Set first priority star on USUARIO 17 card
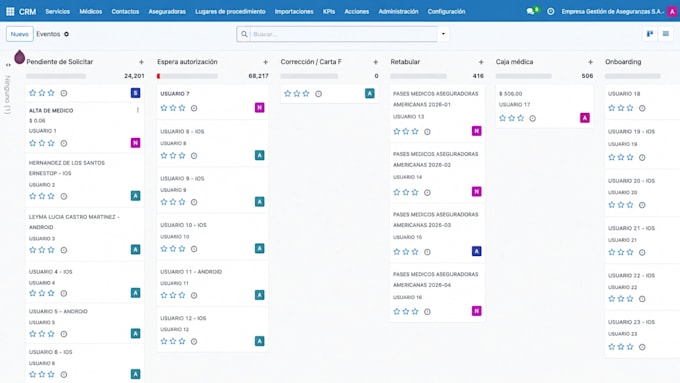680x383 pixels. (502, 118)
